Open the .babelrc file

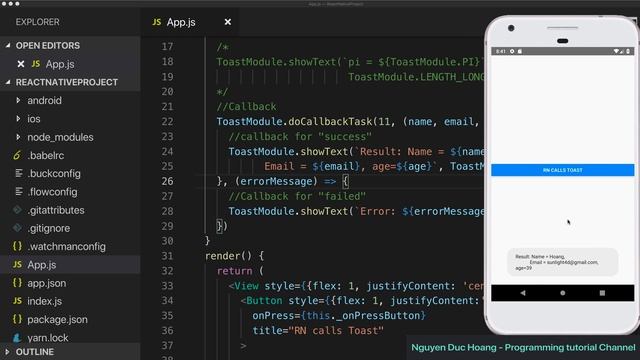46,156
